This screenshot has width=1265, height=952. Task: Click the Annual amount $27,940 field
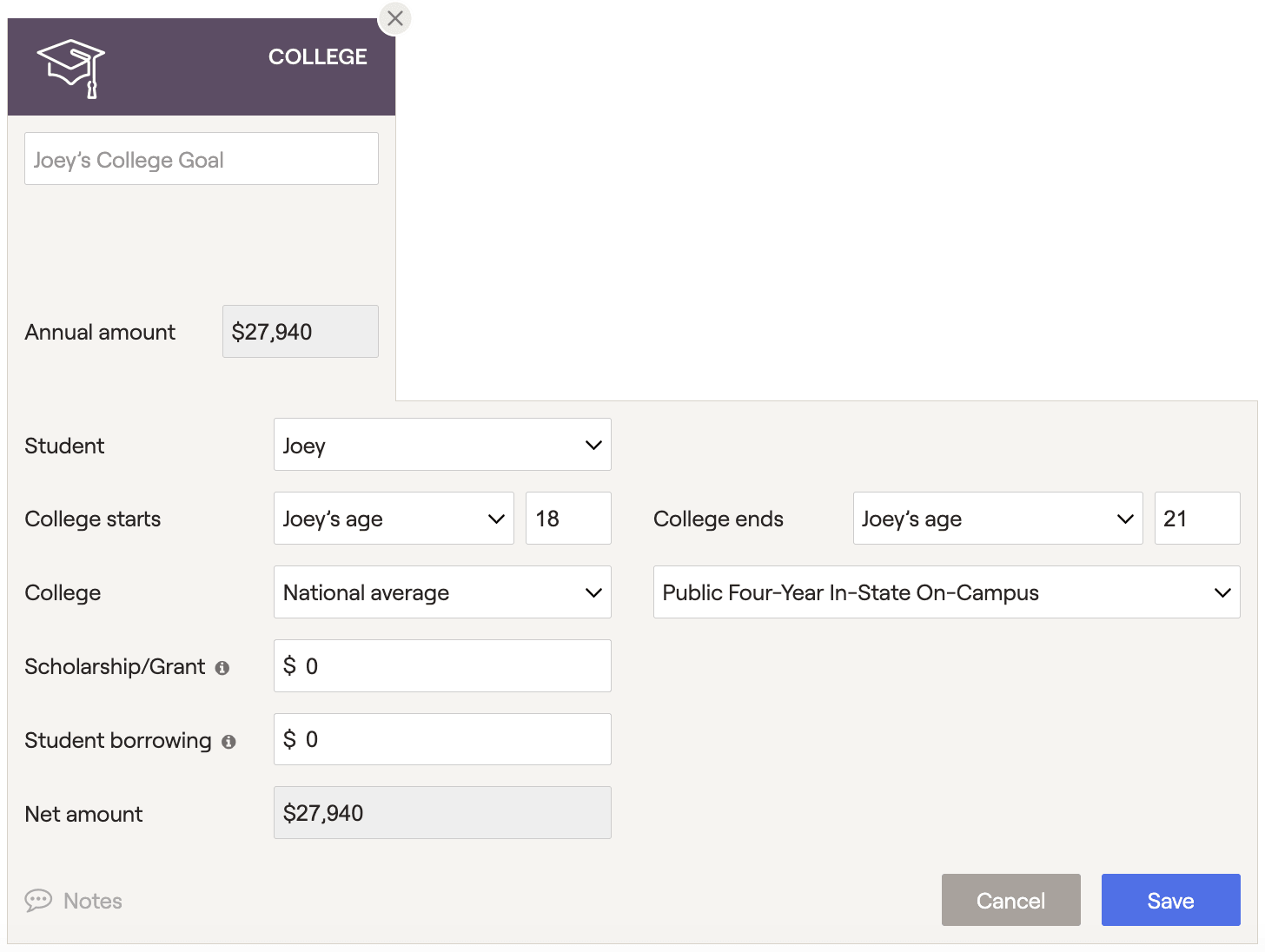click(x=301, y=331)
